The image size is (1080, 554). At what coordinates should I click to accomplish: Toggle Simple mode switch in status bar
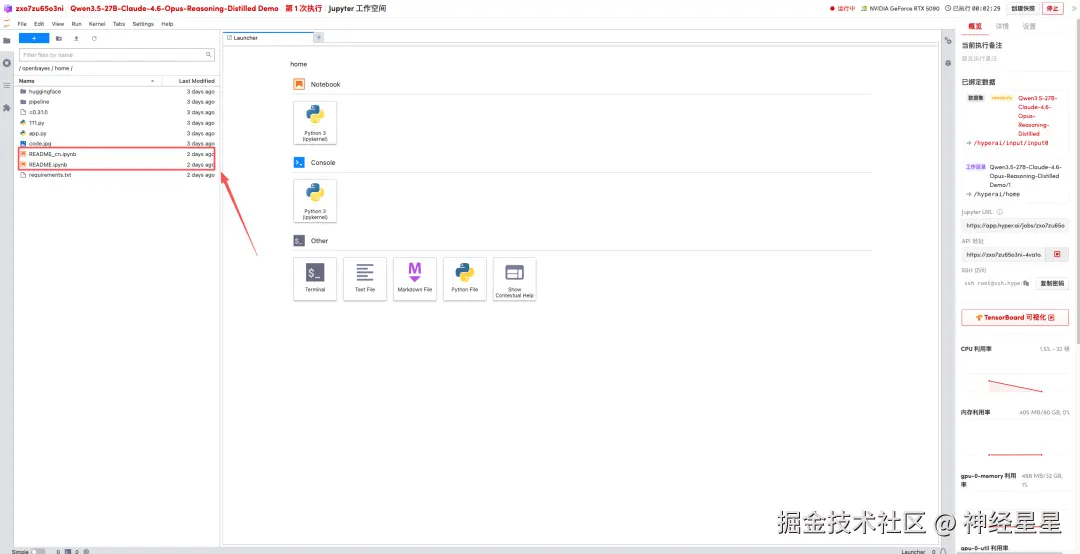pyautogui.click(x=39, y=551)
